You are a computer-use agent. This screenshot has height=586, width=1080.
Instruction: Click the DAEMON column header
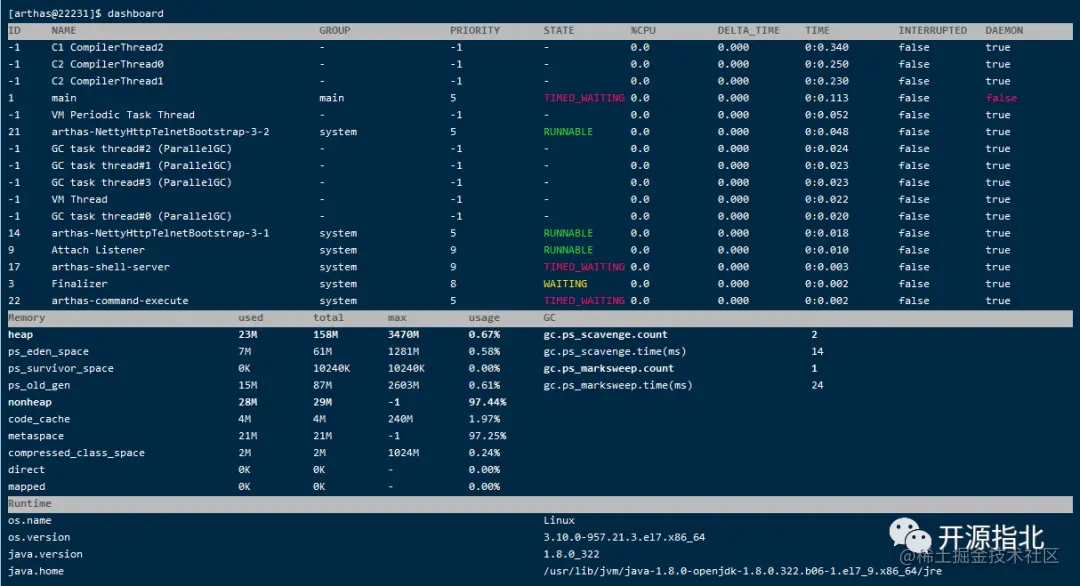[1004, 30]
